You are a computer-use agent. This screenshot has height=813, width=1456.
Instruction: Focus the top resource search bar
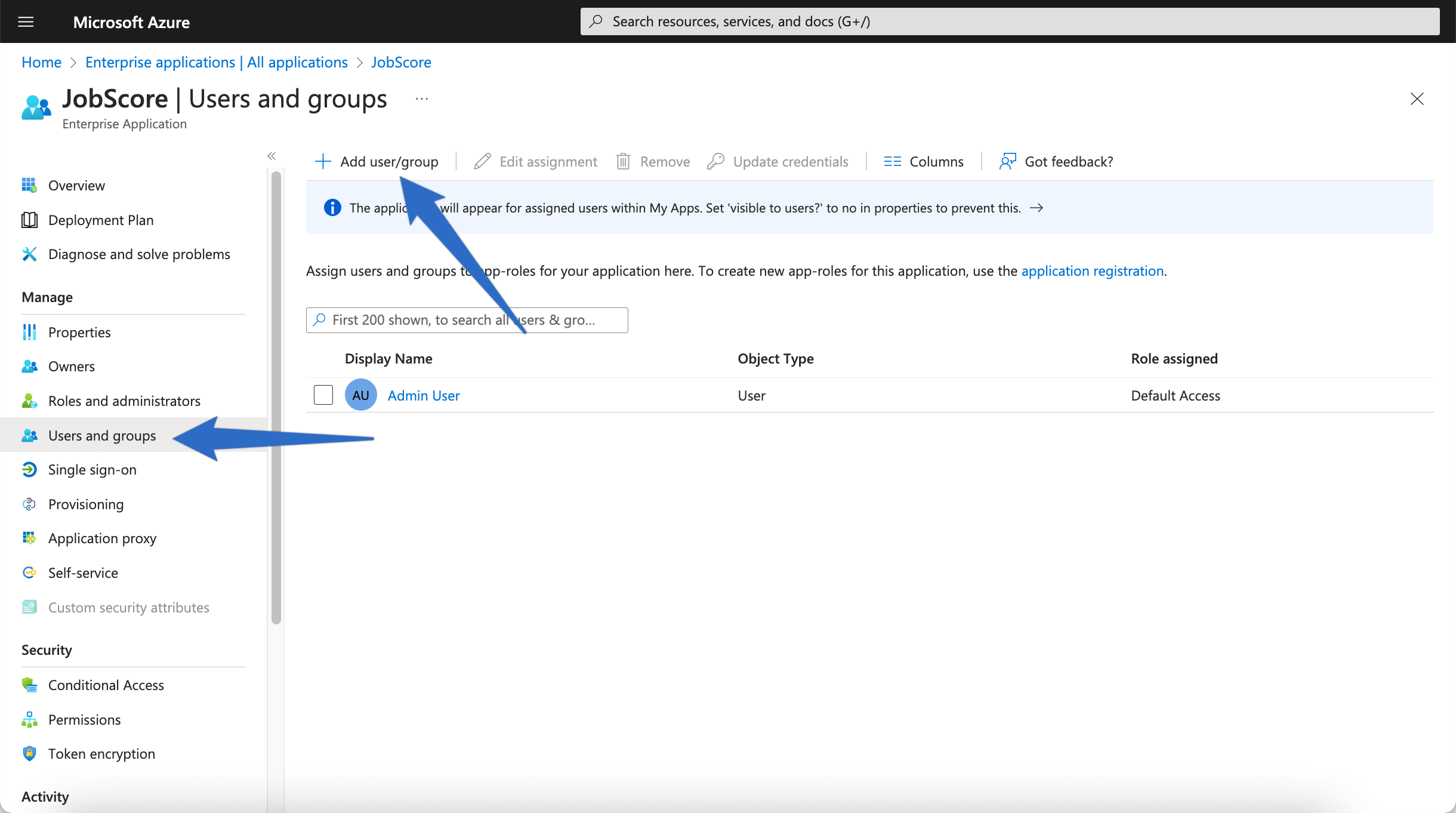coord(1010,21)
